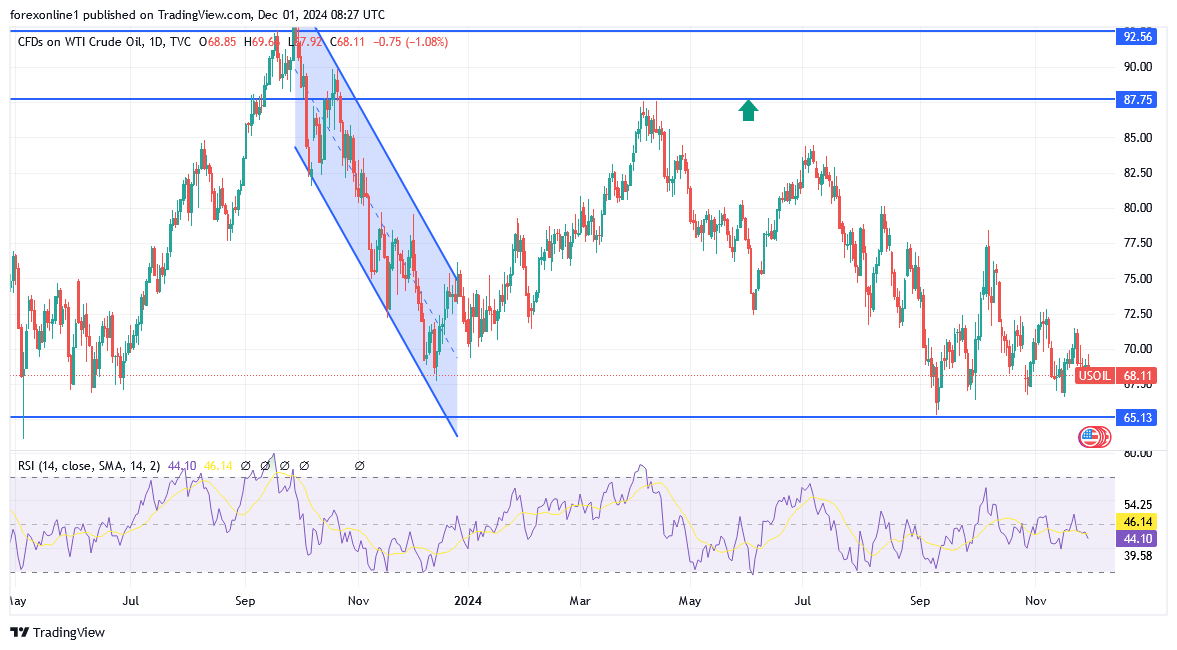Image resolution: width=1177 pixels, height=650 pixels.
Task: Select the 87.75 resistance price label
Action: tap(1138, 100)
